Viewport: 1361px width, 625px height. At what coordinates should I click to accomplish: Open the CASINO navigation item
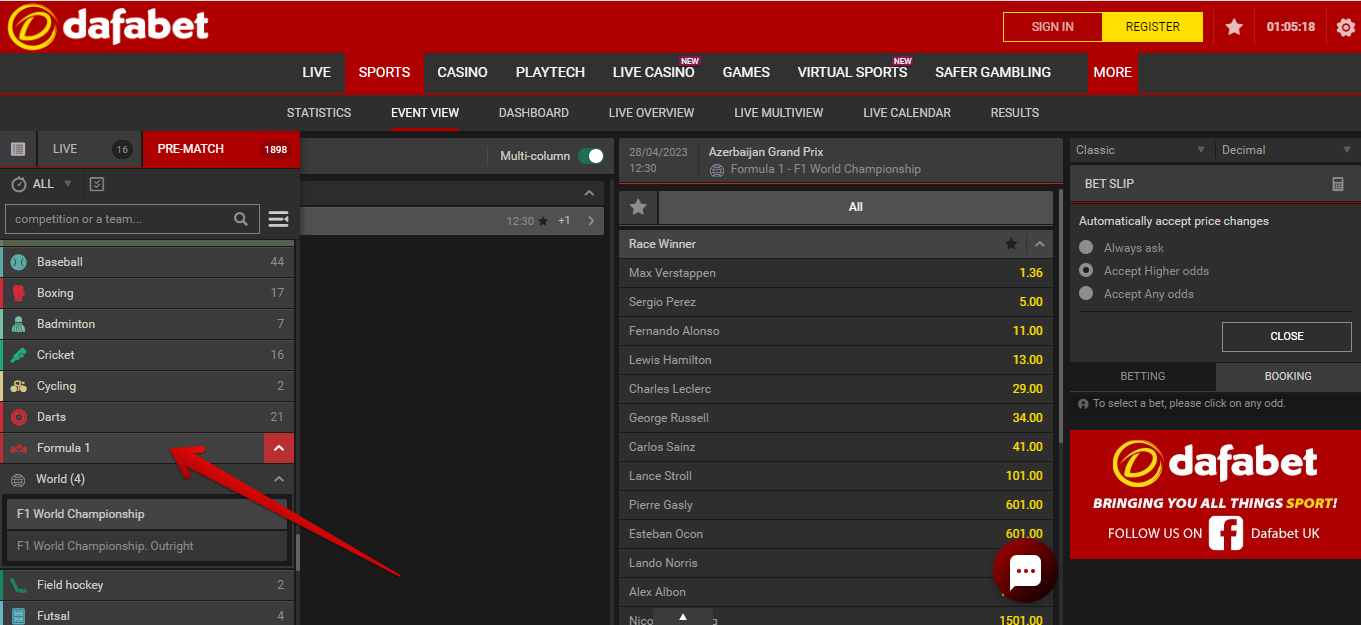pos(462,72)
